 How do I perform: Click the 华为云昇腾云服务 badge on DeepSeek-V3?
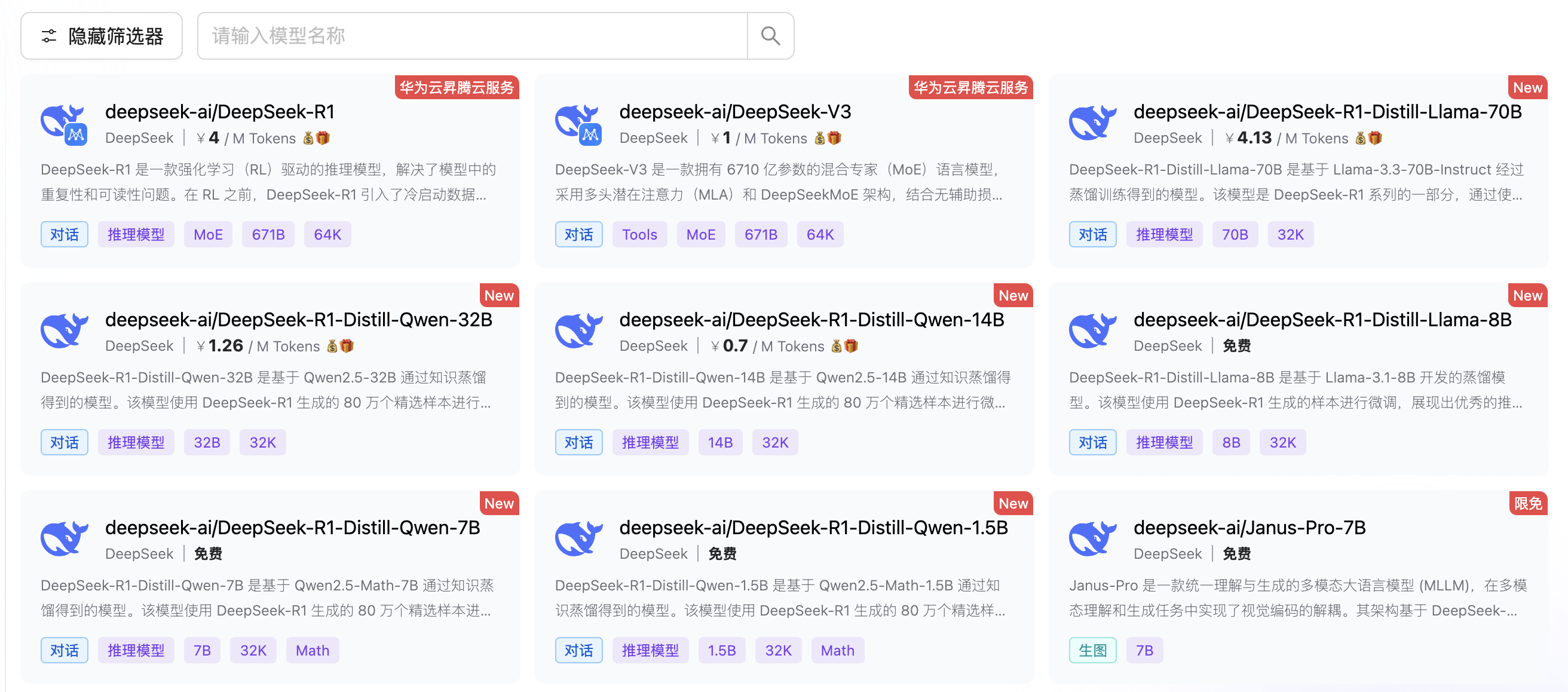point(971,88)
